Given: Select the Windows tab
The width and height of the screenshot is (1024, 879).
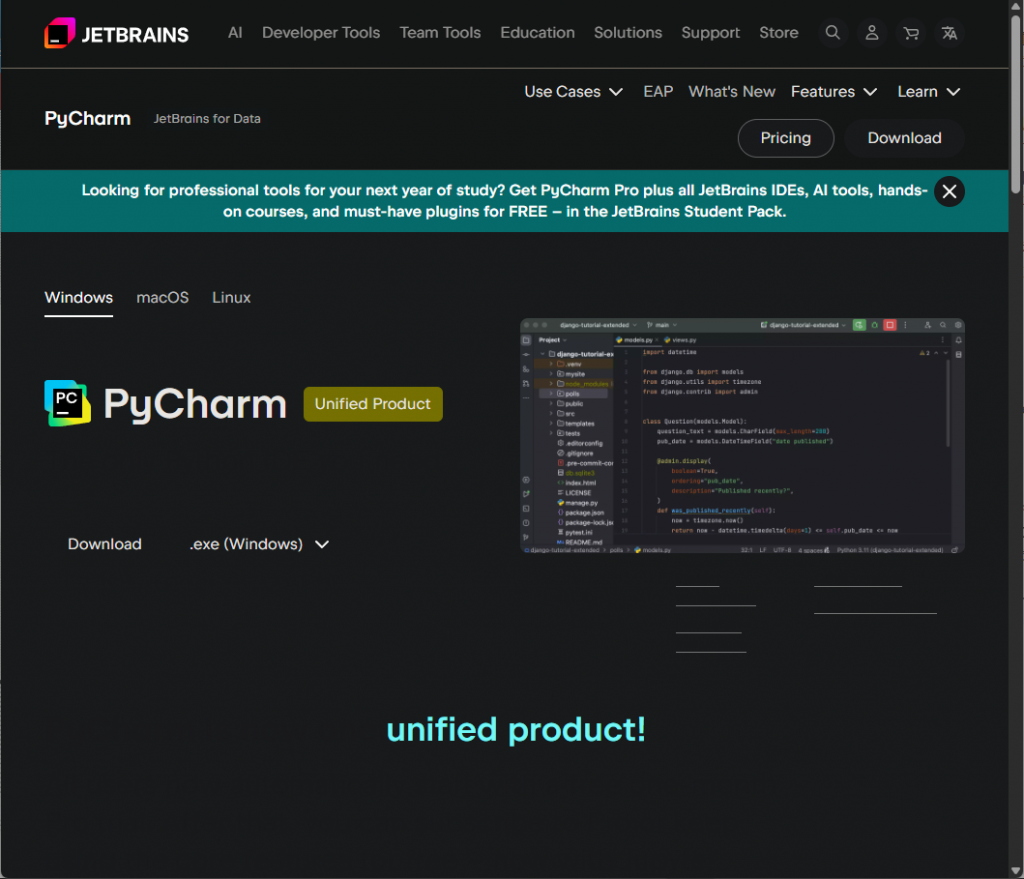Looking at the screenshot, I should click(x=78, y=298).
